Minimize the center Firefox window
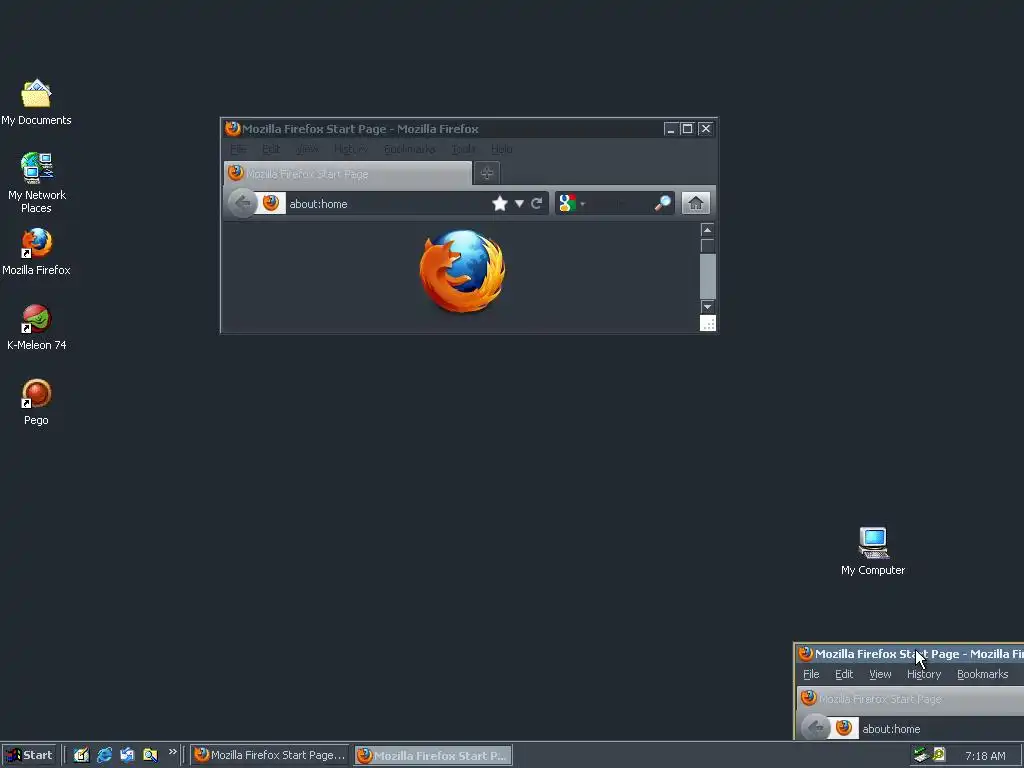This screenshot has width=1024, height=768. (x=671, y=129)
